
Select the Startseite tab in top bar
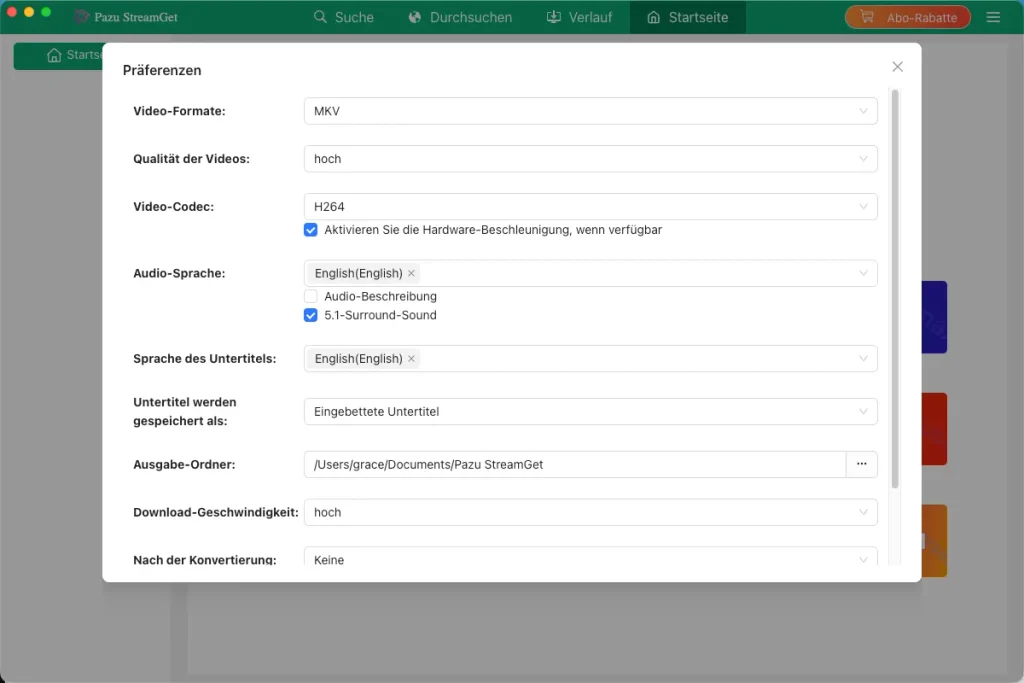click(x=688, y=17)
